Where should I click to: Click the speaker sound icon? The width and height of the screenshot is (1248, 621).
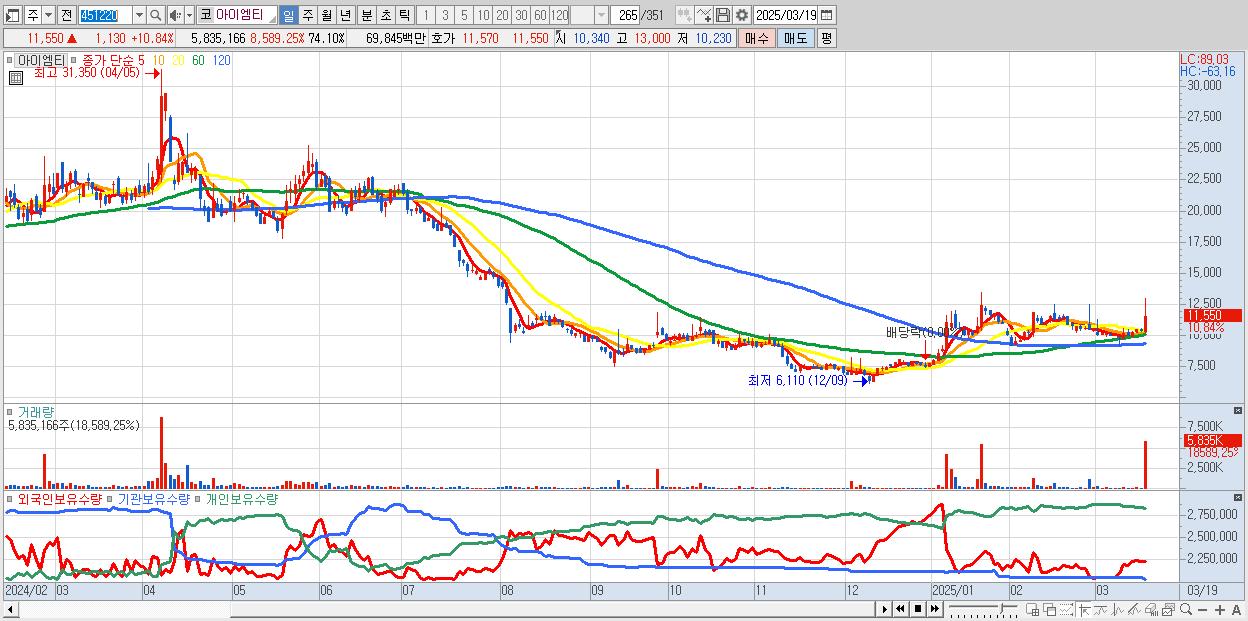coord(175,15)
